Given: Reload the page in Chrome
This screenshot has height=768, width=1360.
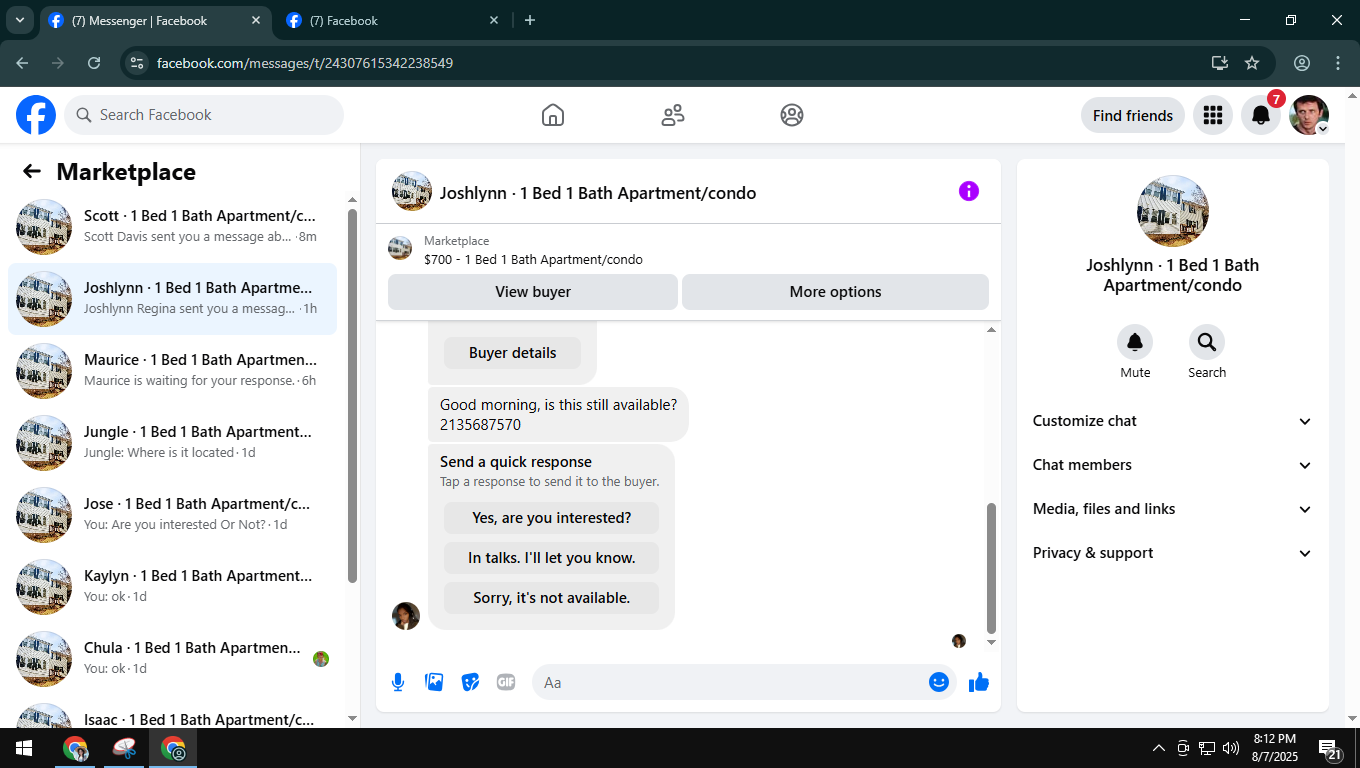Looking at the screenshot, I should (x=94, y=63).
